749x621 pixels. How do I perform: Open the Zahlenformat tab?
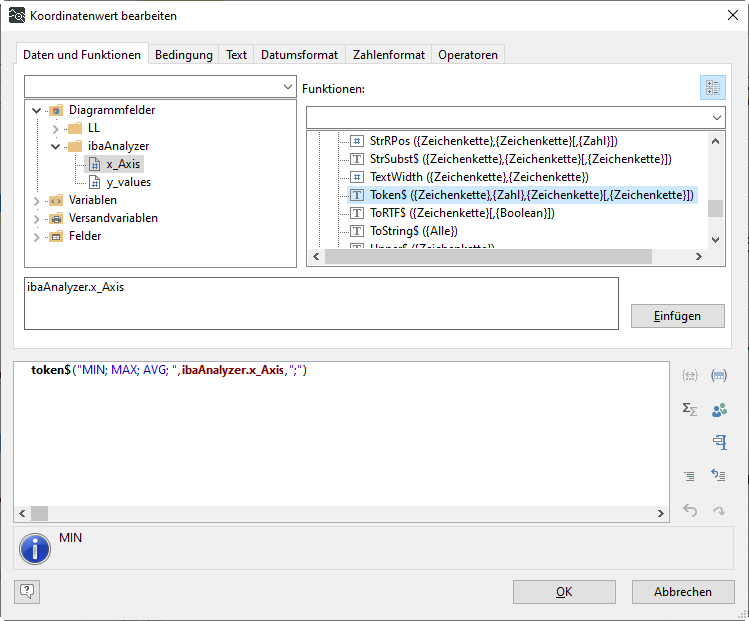click(388, 55)
